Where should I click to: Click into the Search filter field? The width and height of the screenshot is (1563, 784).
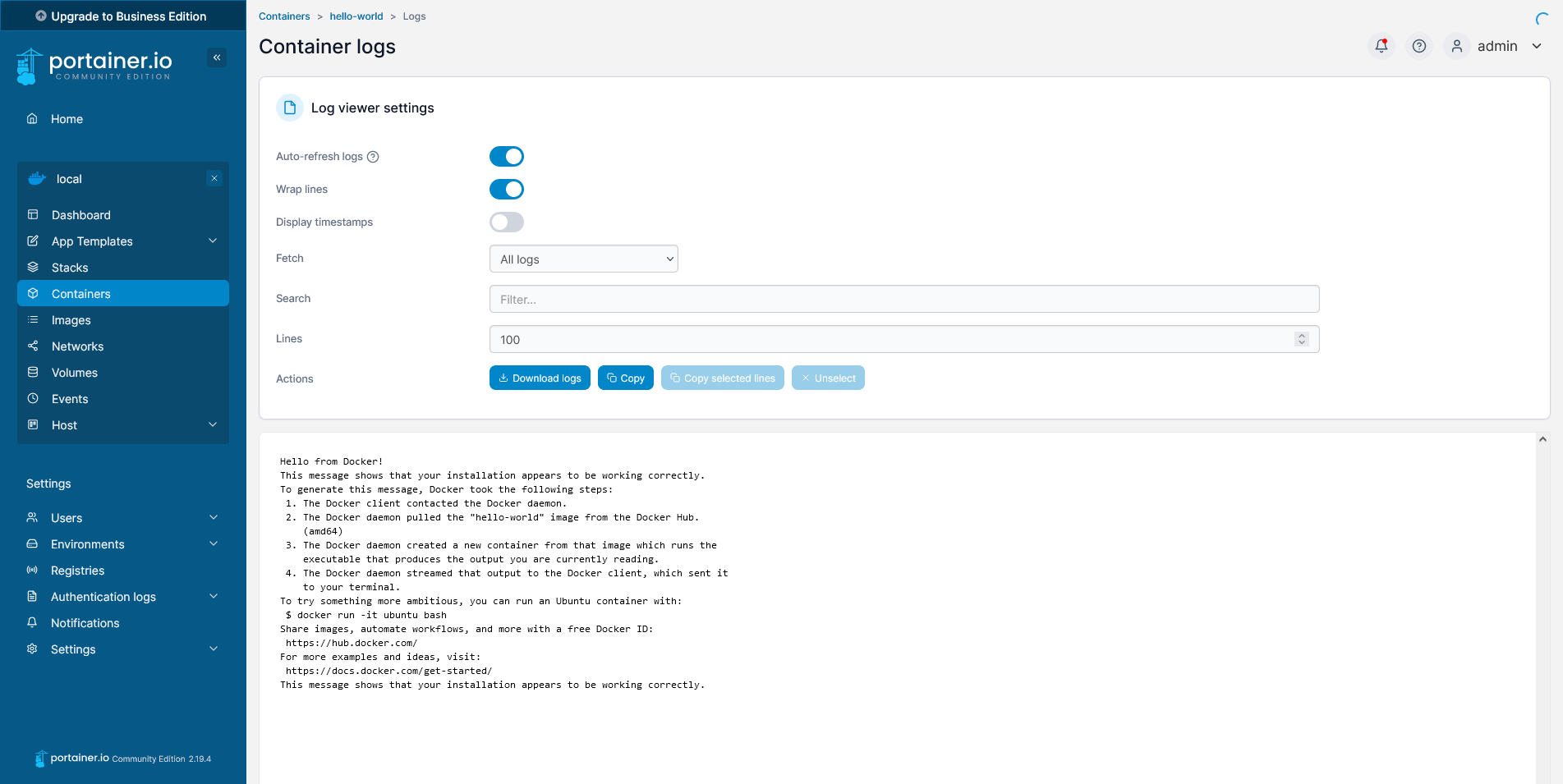click(904, 299)
